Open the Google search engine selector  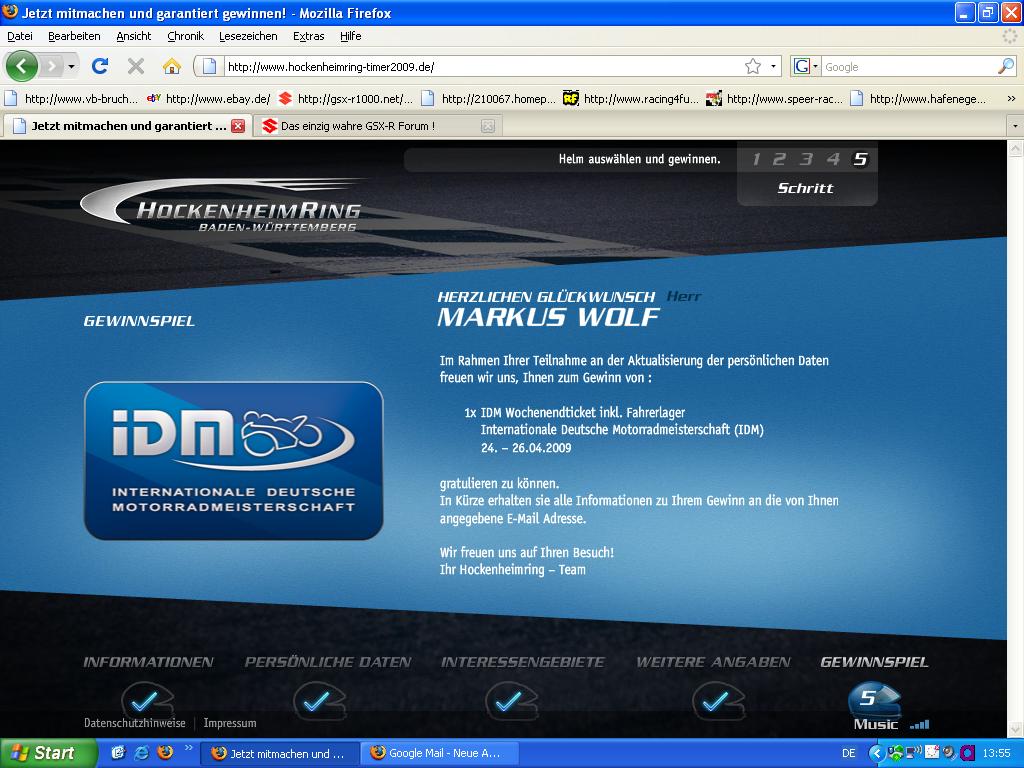[x=805, y=66]
